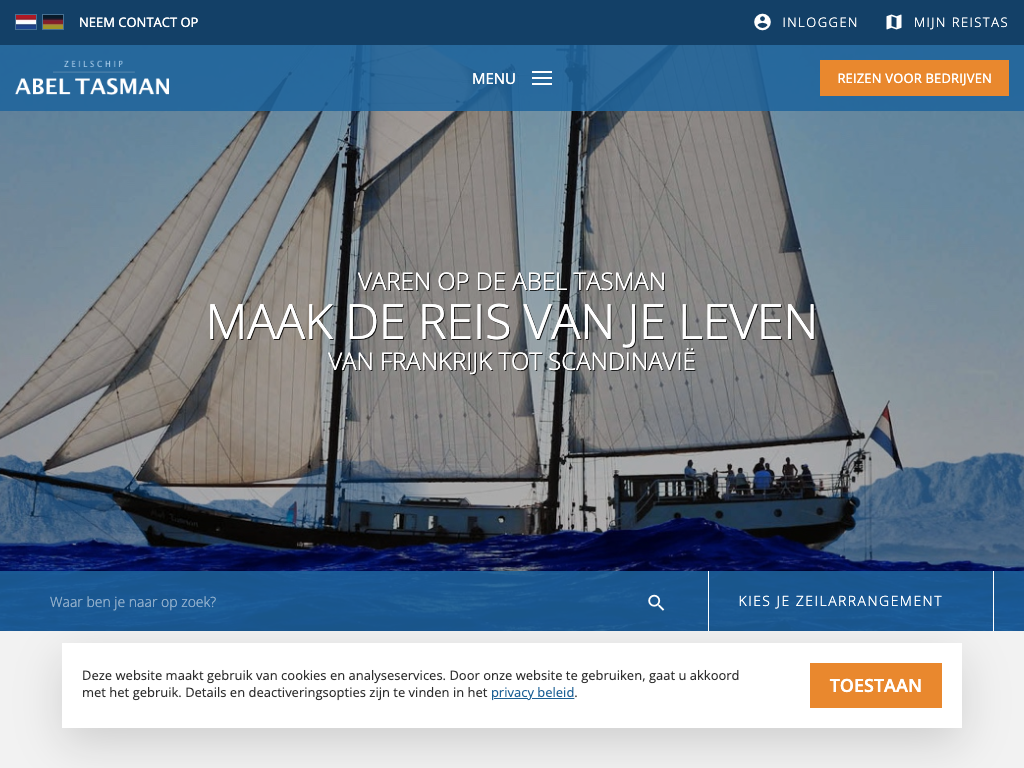This screenshot has width=1024, height=768.
Task: Click the user account icon beside Inloggen
Action: (x=762, y=22)
